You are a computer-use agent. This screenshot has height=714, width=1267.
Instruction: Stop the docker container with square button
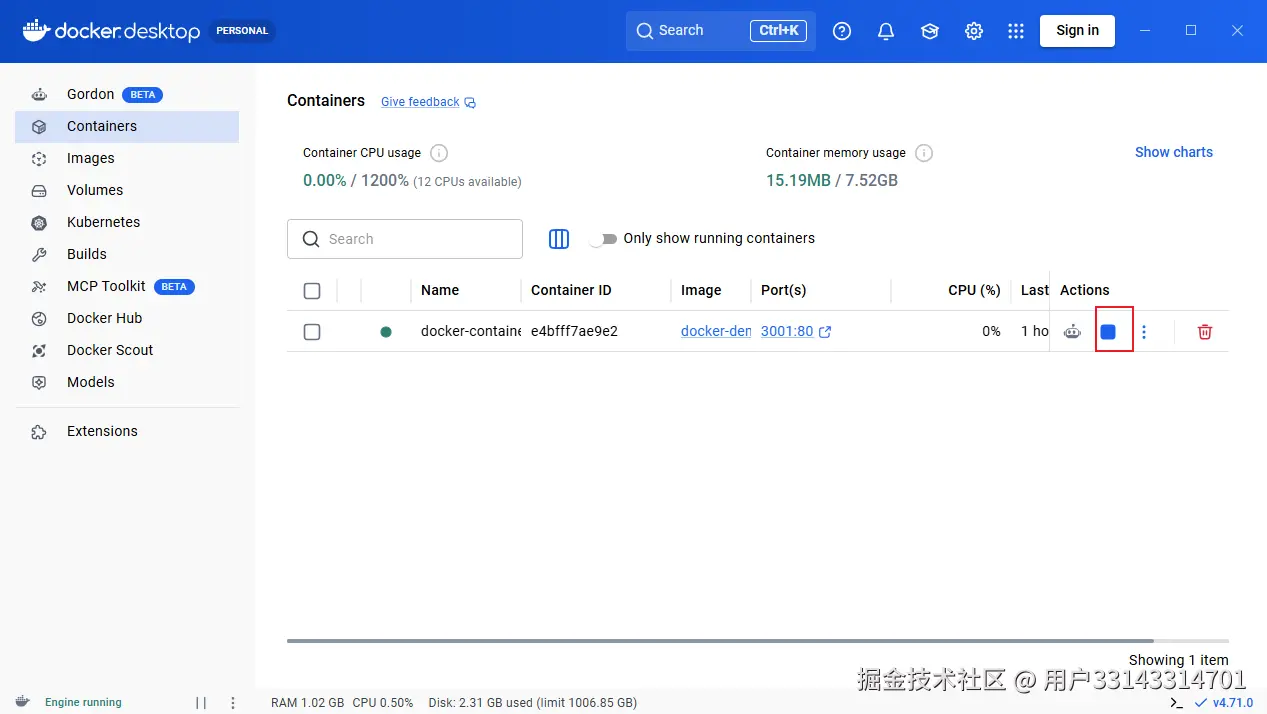pos(1108,332)
